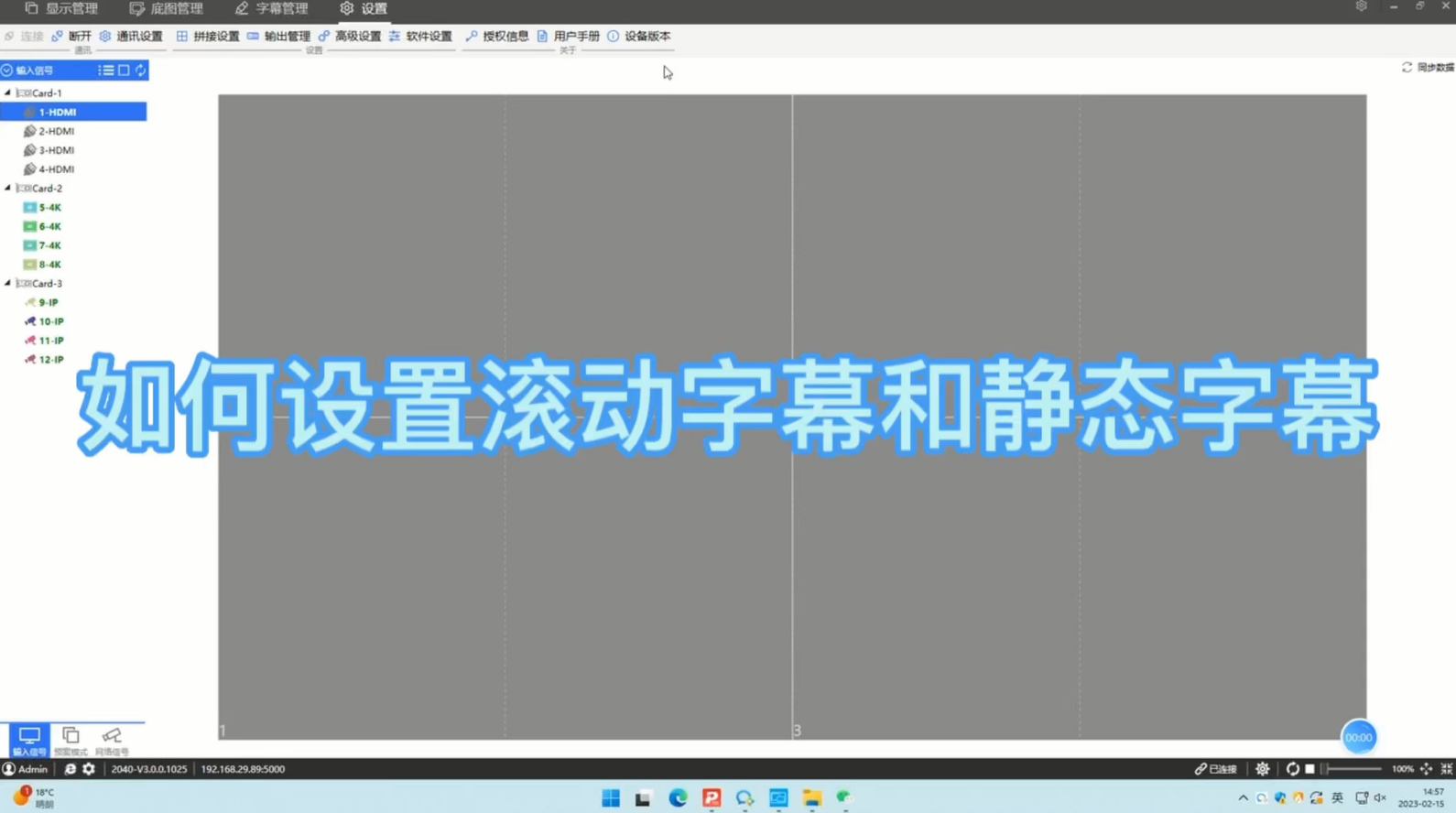Click the version text 2040-V3.0.0.1025

point(149,769)
